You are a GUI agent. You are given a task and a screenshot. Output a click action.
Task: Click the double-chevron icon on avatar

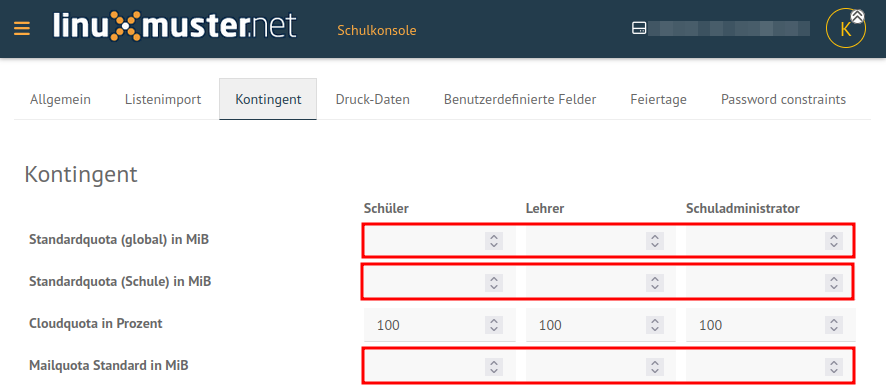(857, 17)
